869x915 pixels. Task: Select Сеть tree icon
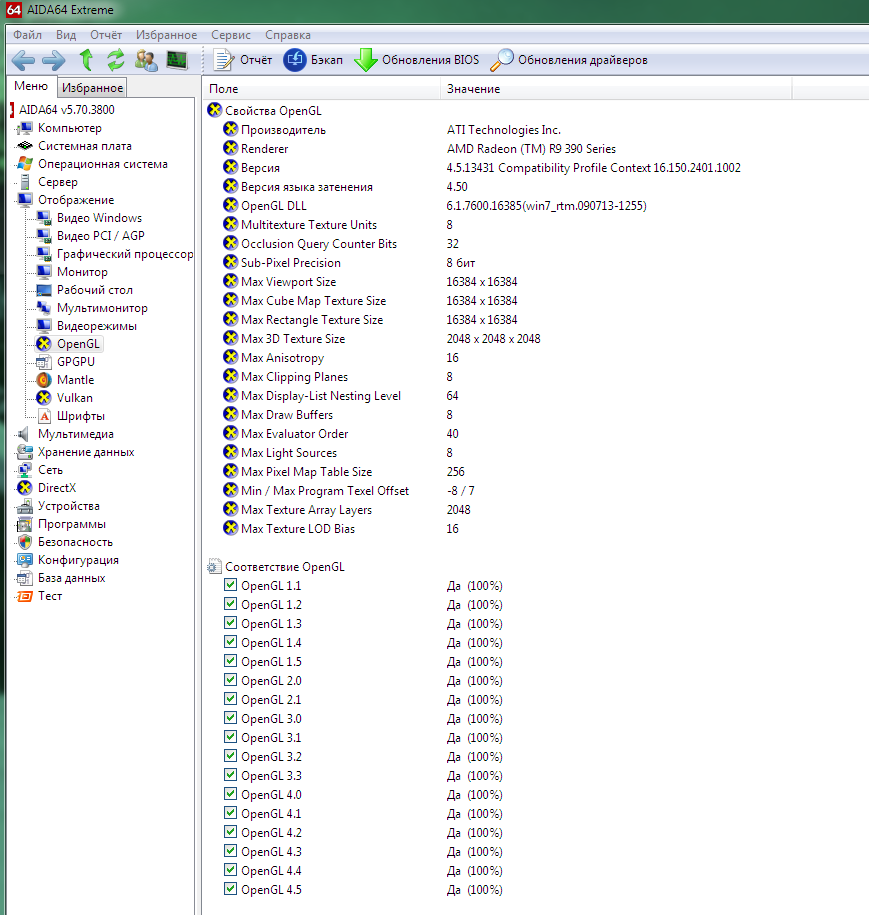(25, 470)
